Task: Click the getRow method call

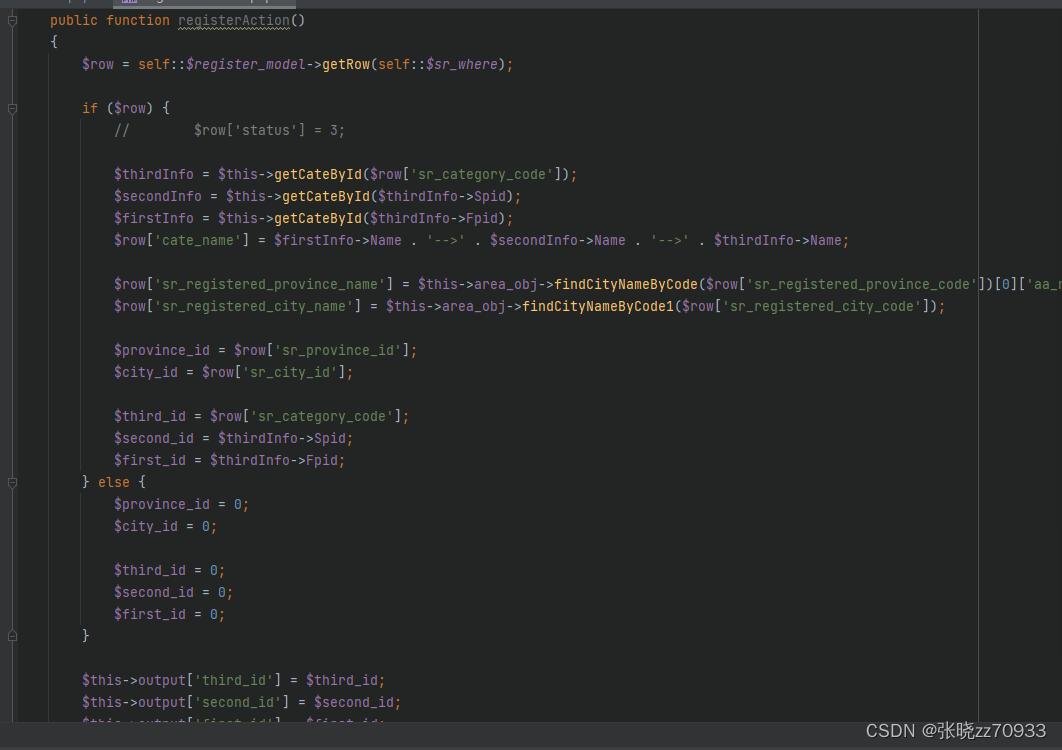Action: click(x=346, y=64)
